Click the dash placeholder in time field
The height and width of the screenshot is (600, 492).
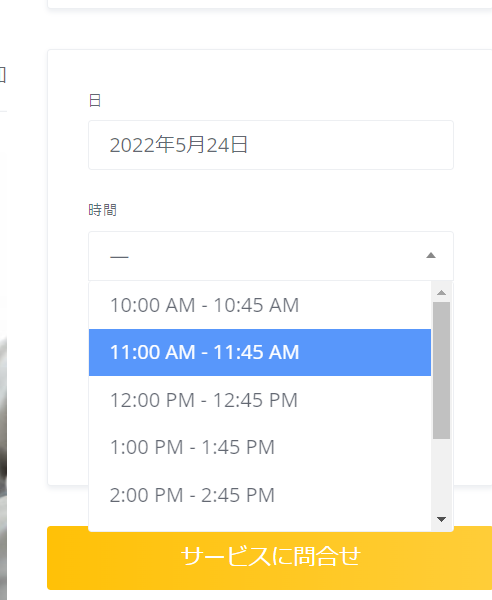pyautogui.click(x=119, y=257)
